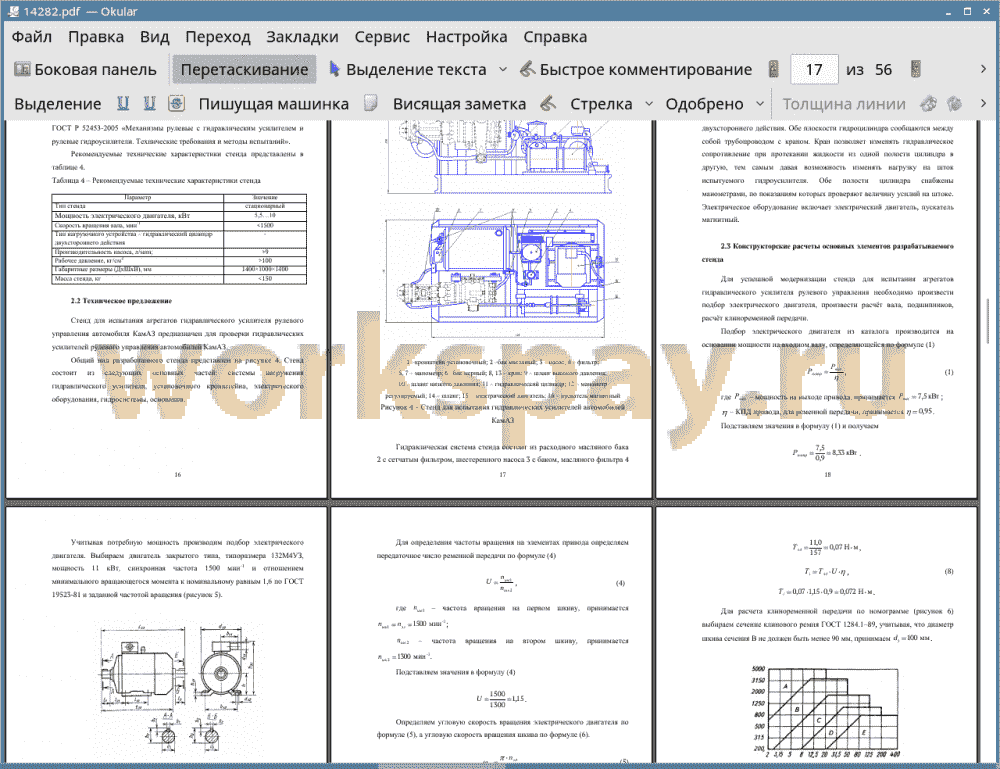Viewport: 1000px width, 769px height.
Task: Toggle the Боковая панель sidebar button
Action: coord(85,70)
